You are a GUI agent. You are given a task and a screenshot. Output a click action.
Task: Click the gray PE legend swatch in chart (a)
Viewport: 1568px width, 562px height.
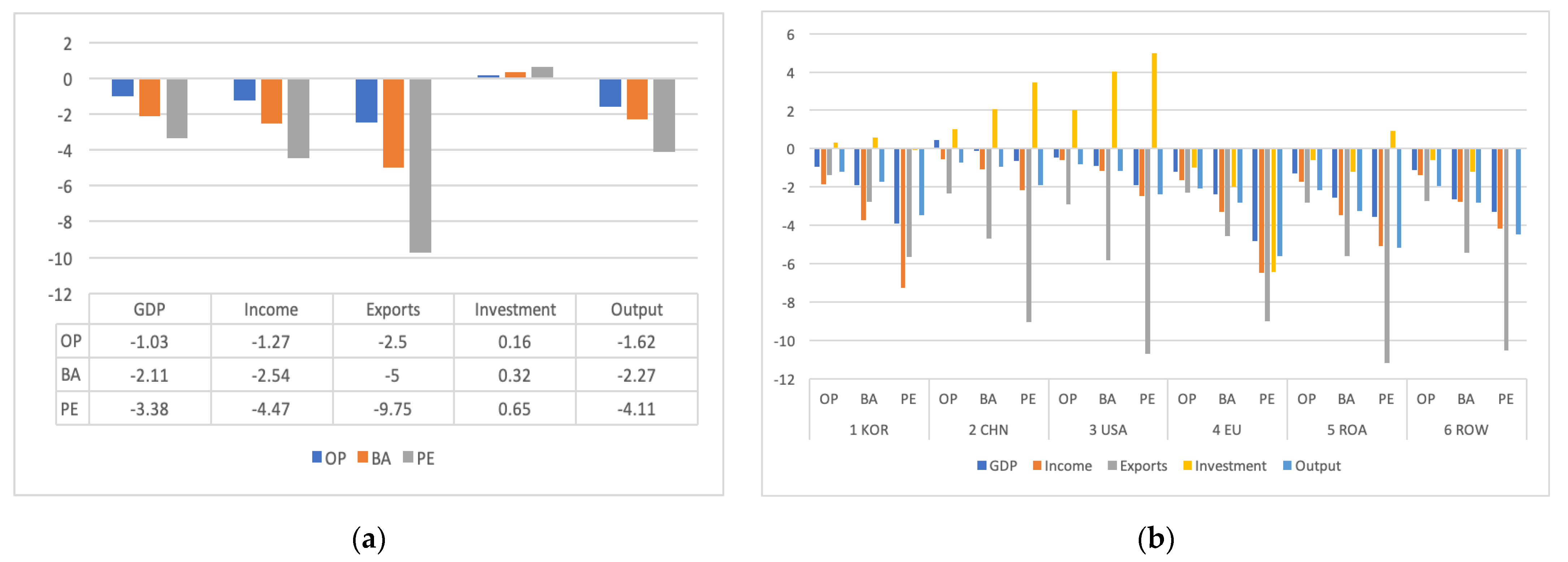(408, 457)
